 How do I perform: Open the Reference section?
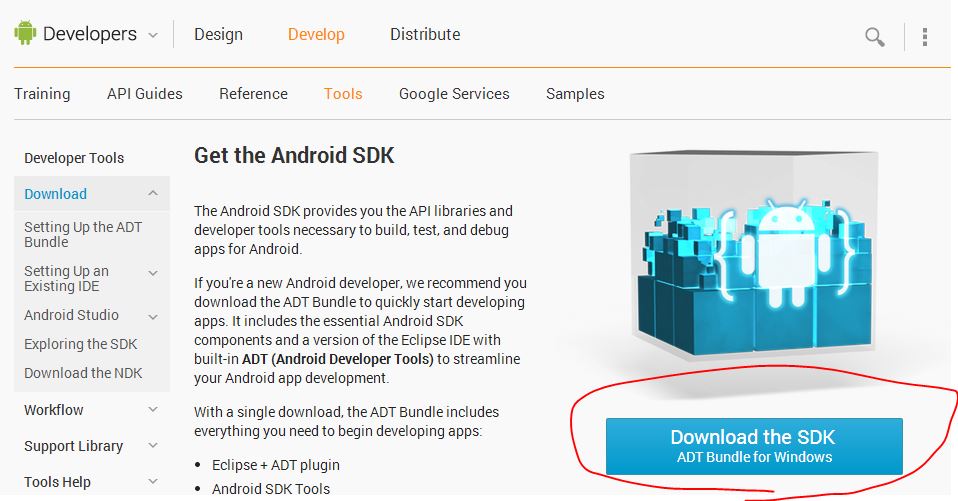254,93
